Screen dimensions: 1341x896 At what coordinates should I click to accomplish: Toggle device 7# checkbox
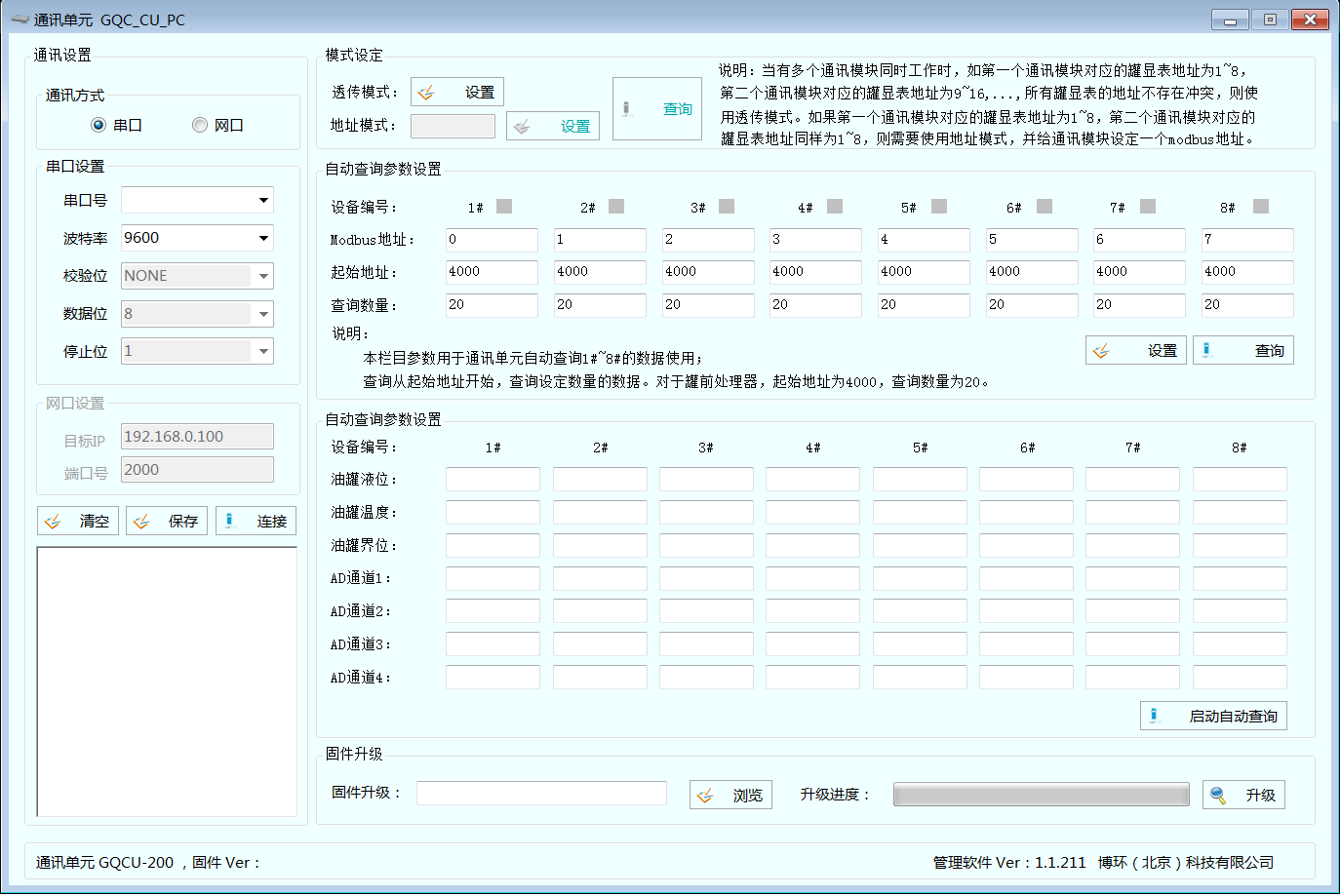point(1148,206)
